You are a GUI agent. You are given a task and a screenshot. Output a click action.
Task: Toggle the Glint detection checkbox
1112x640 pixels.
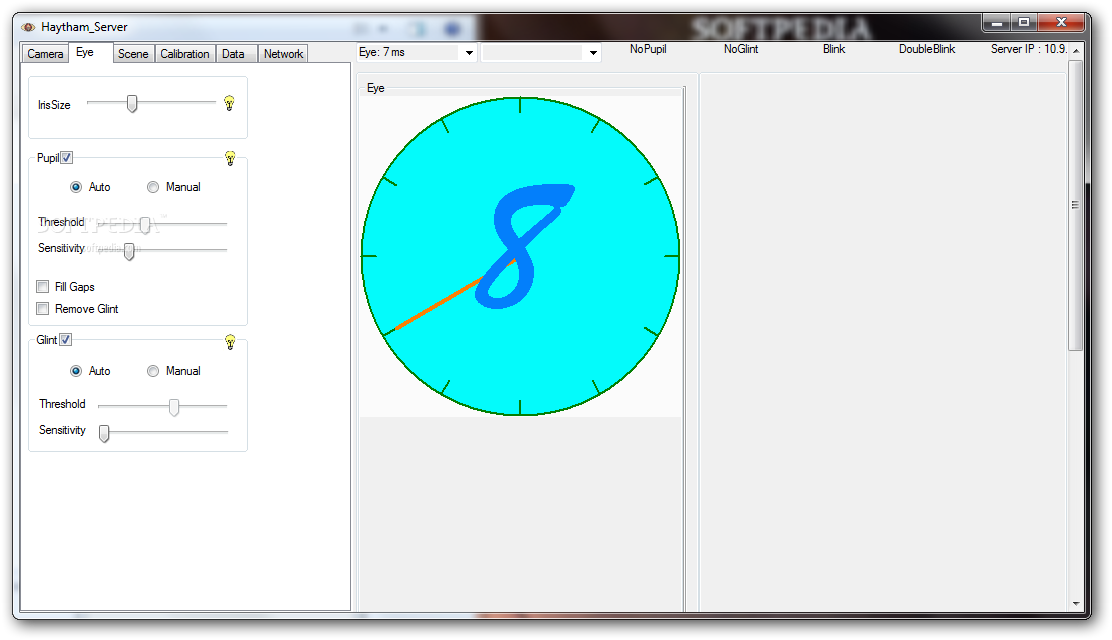pos(65,340)
